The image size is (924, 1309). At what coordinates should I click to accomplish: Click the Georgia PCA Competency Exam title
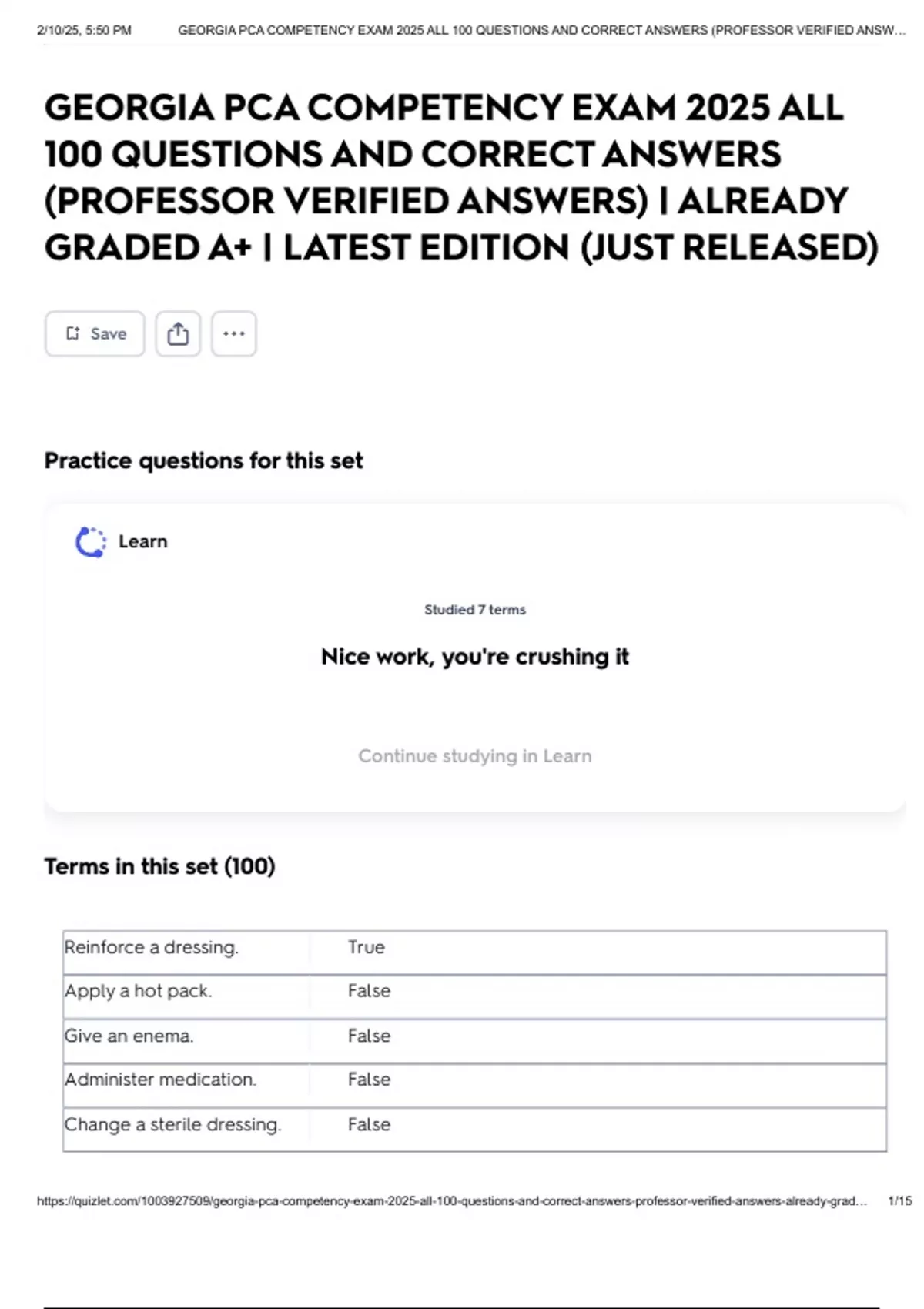click(460, 177)
